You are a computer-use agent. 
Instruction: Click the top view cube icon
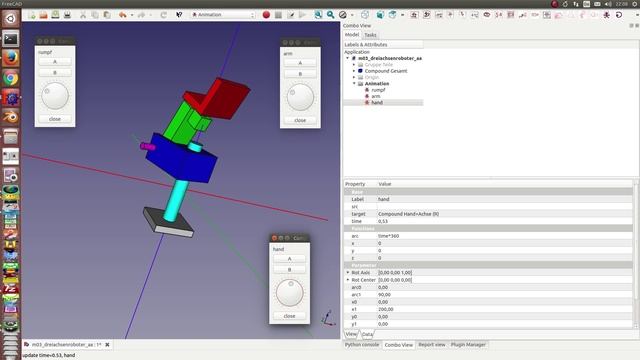point(392,15)
